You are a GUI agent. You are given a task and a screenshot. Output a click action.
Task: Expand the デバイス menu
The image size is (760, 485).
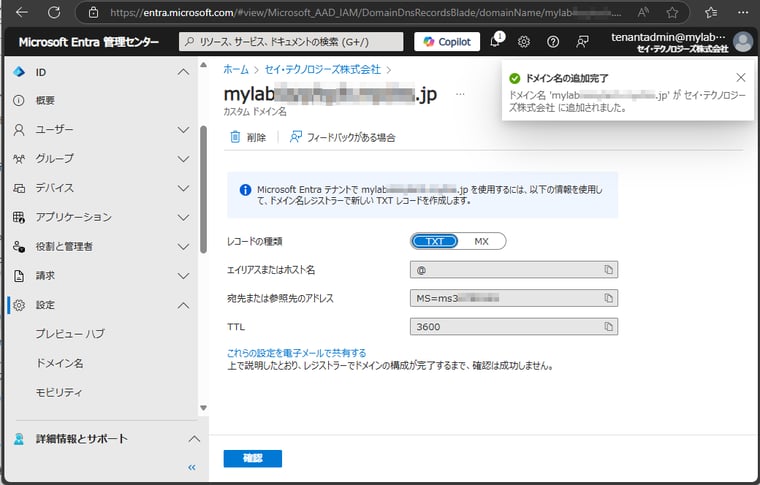click(x=183, y=188)
